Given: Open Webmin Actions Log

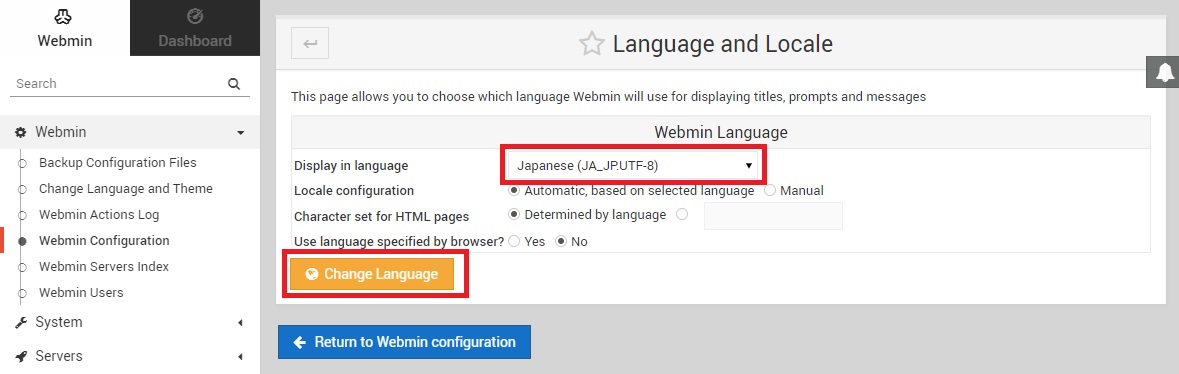Looking at the screenshot, I should coord(99,214).
